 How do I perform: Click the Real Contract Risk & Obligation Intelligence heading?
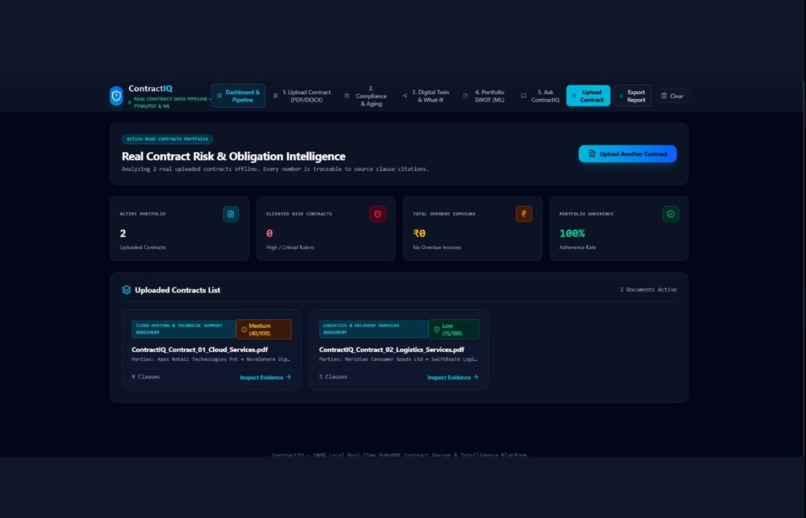[233, 156]
